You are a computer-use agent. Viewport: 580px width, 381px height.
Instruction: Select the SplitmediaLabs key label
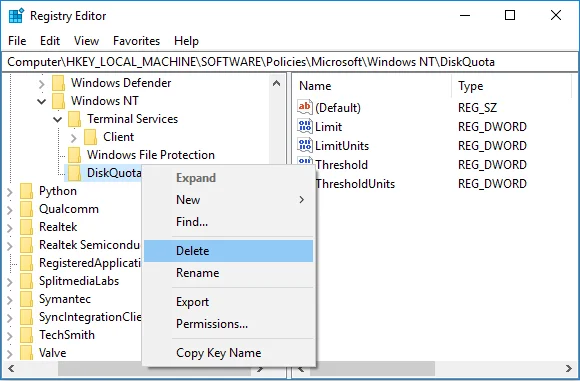tap(79, 281)
